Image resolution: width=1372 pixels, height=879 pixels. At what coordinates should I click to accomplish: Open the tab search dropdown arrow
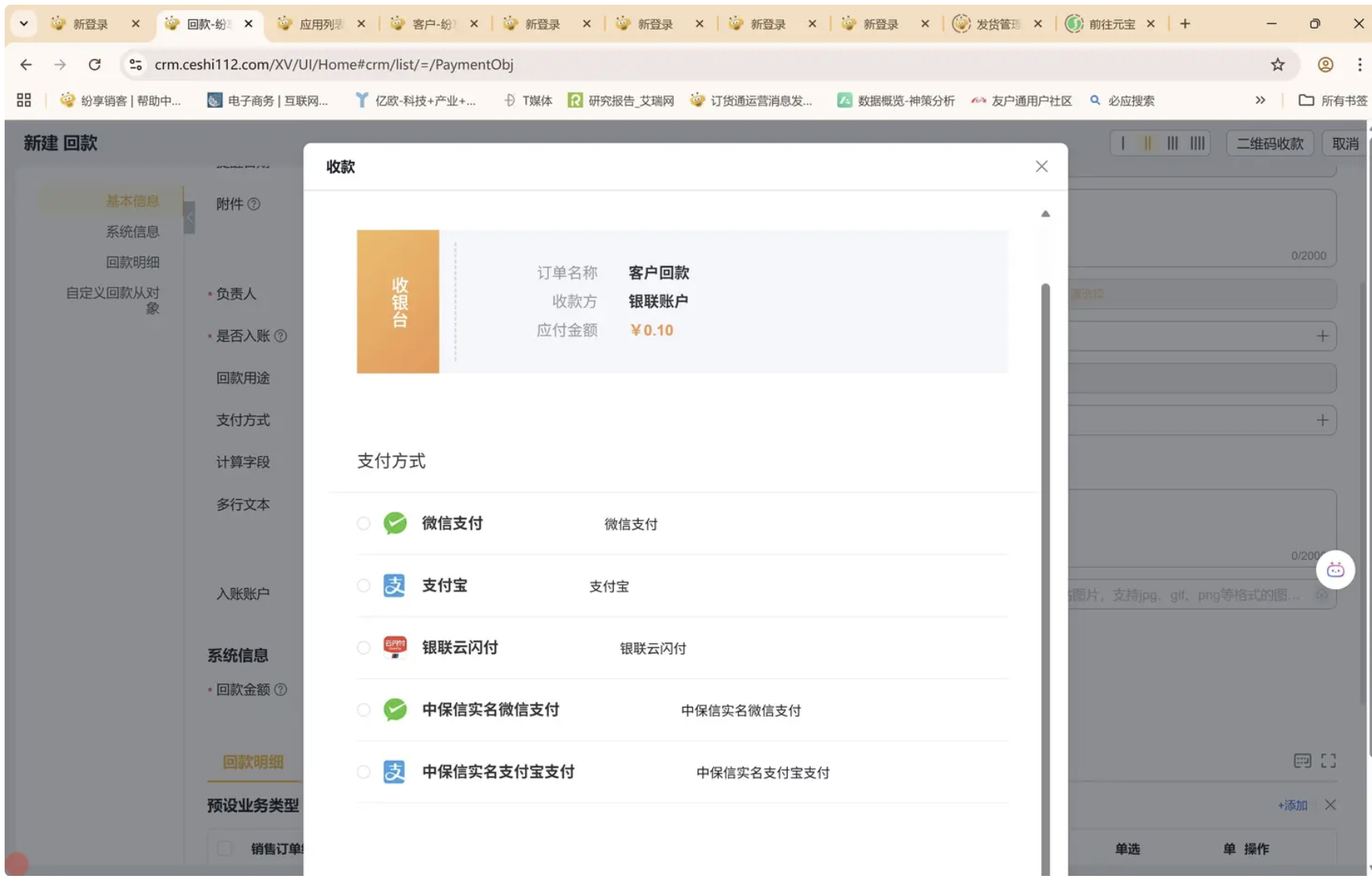(24, 24)
